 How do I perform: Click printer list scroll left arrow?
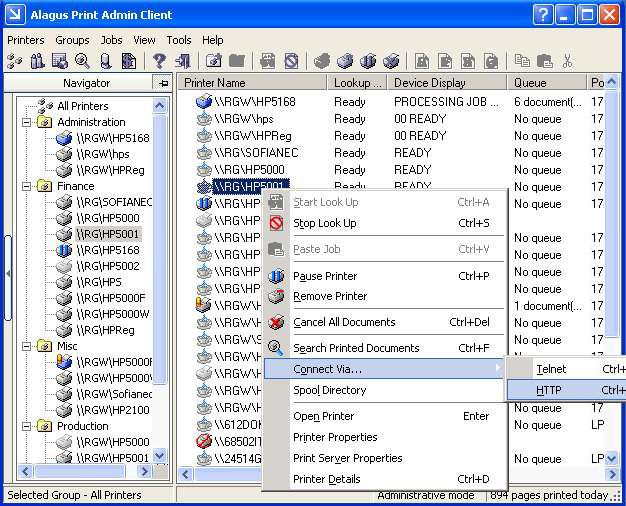[185, 474]
